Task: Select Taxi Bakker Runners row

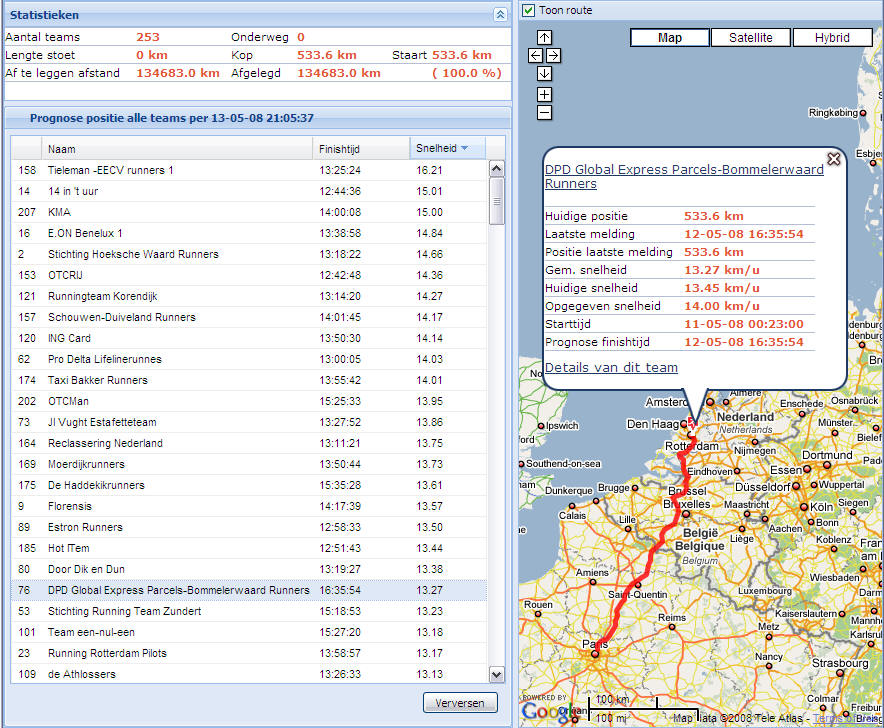Action: [x=249, y=380]
